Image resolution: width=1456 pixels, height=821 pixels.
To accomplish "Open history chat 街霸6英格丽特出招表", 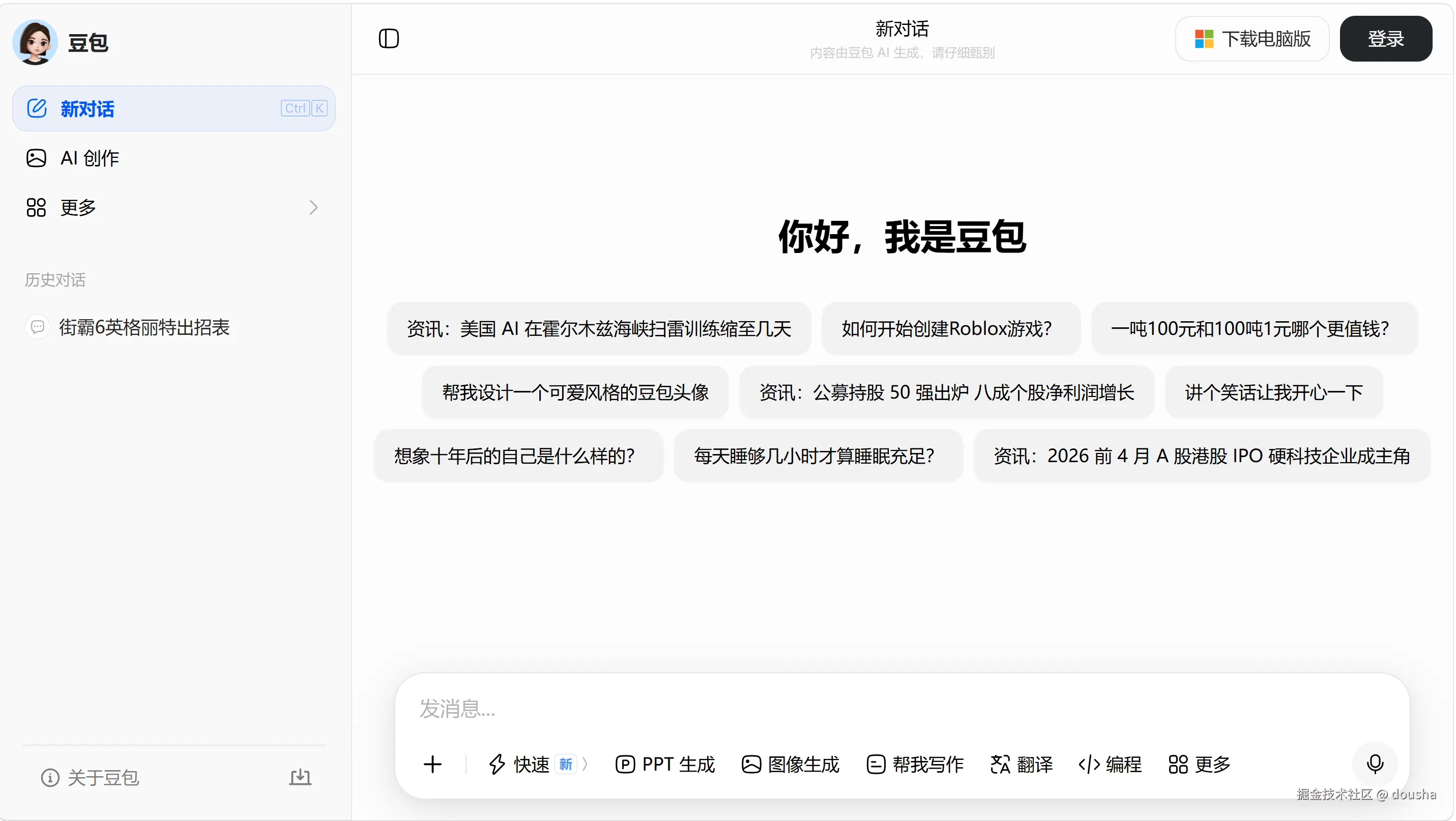I will pos(144,327).
